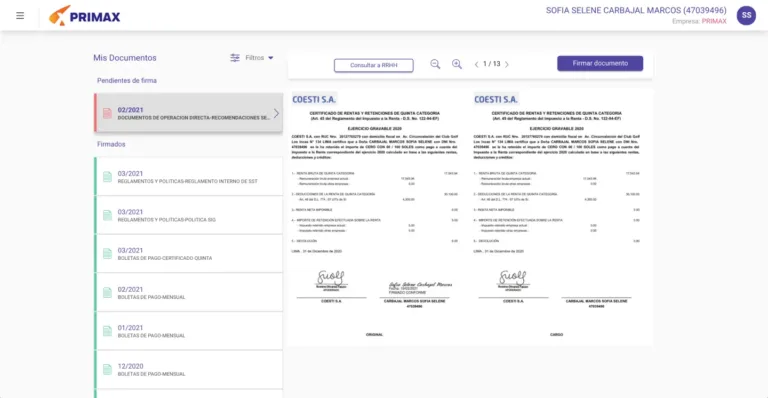Click the red pending document icon

point(107,114)
